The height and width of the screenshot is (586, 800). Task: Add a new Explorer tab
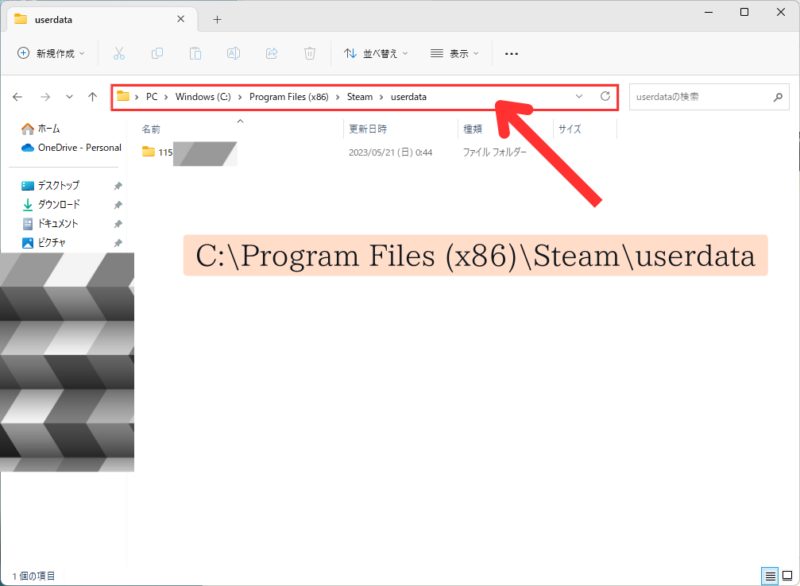point(217,19)
